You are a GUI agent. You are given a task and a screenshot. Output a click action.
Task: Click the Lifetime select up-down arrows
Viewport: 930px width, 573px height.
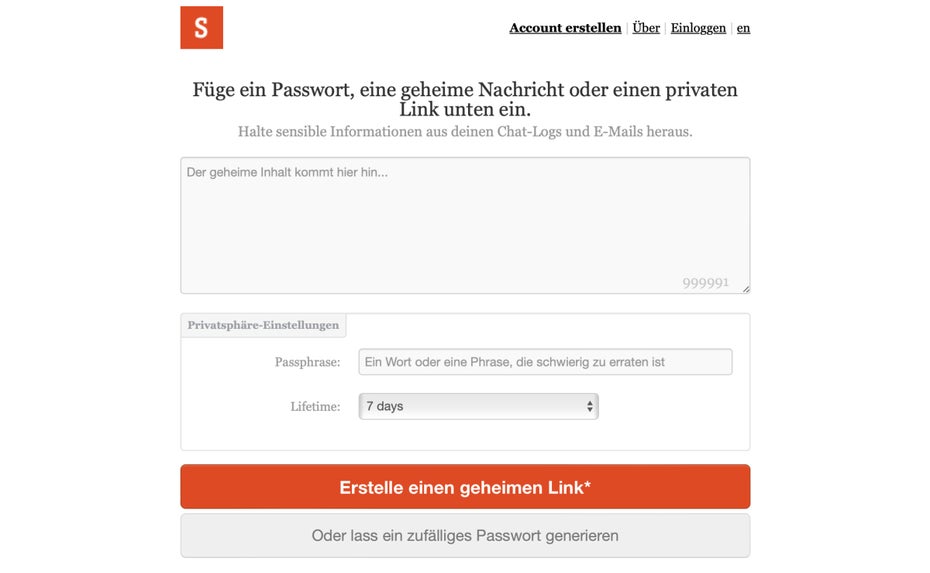pos(590,406)
